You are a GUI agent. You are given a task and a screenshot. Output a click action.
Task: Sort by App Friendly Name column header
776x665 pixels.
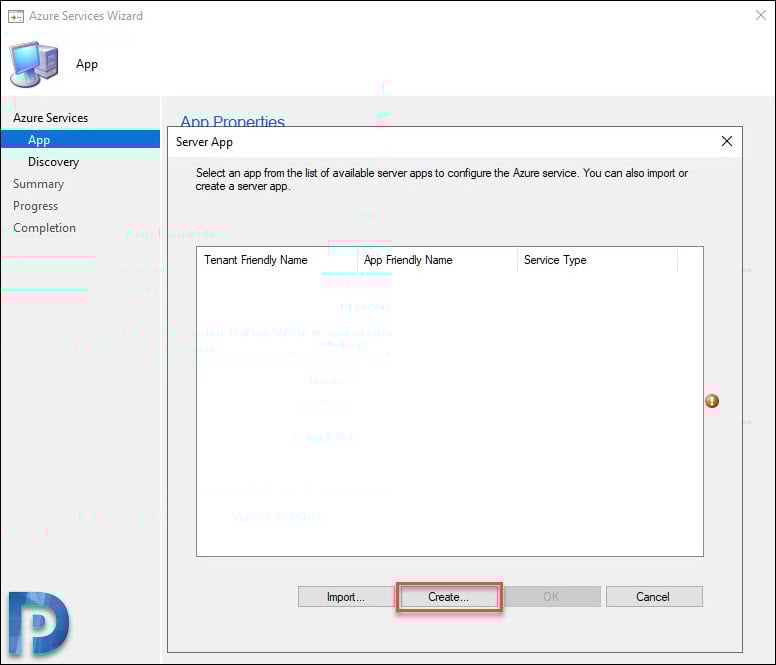pos(437,260)
